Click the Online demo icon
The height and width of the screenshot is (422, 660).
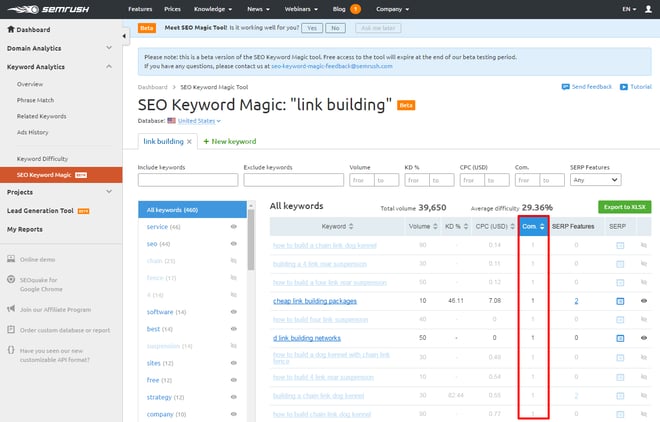(x=11, y=259)
